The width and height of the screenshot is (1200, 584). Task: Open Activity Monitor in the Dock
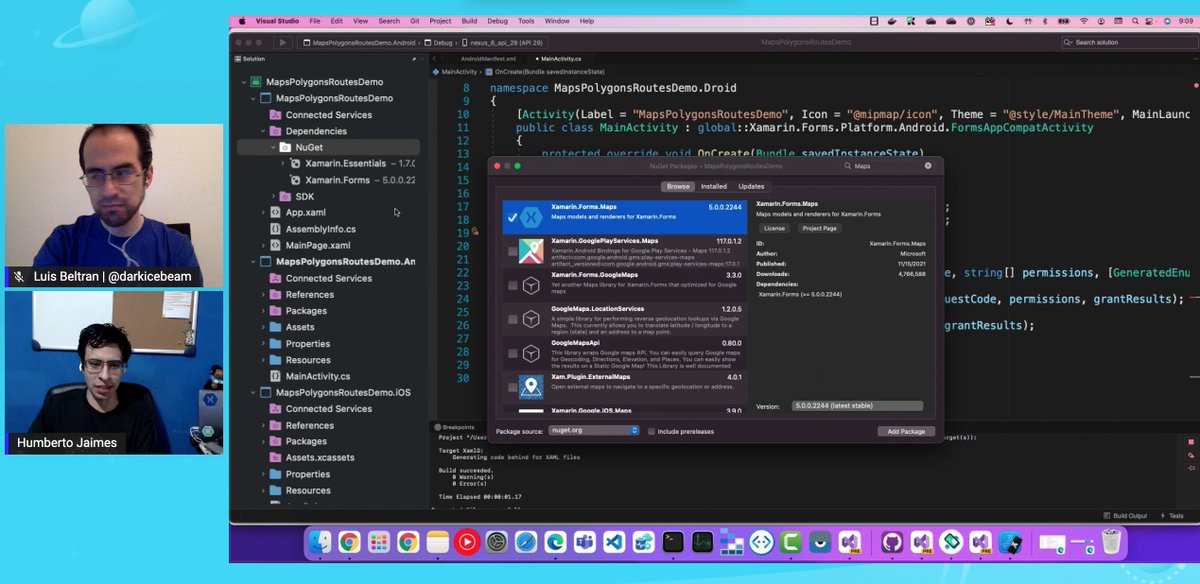(x=703, y=542)
